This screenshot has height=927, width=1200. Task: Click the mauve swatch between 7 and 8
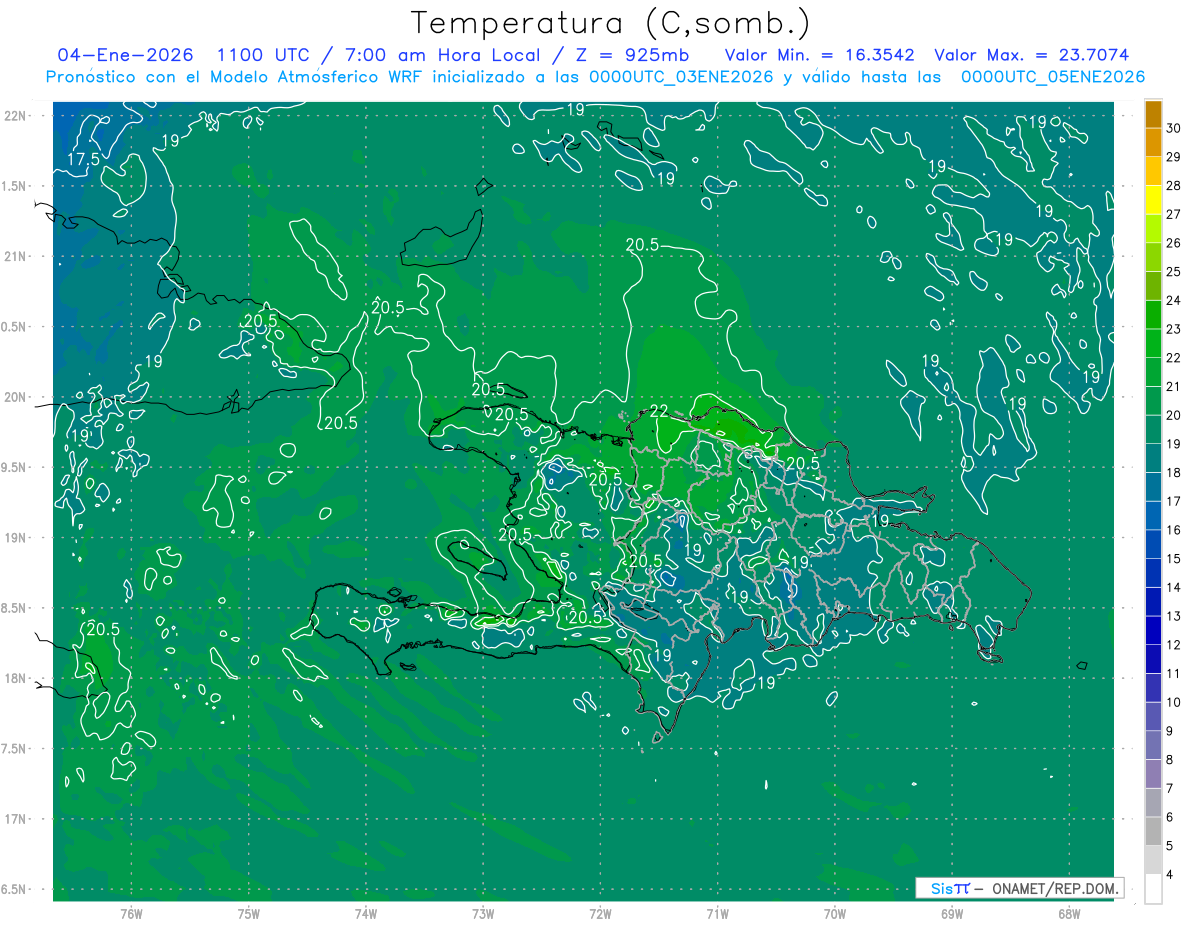tap(1153, 774)
